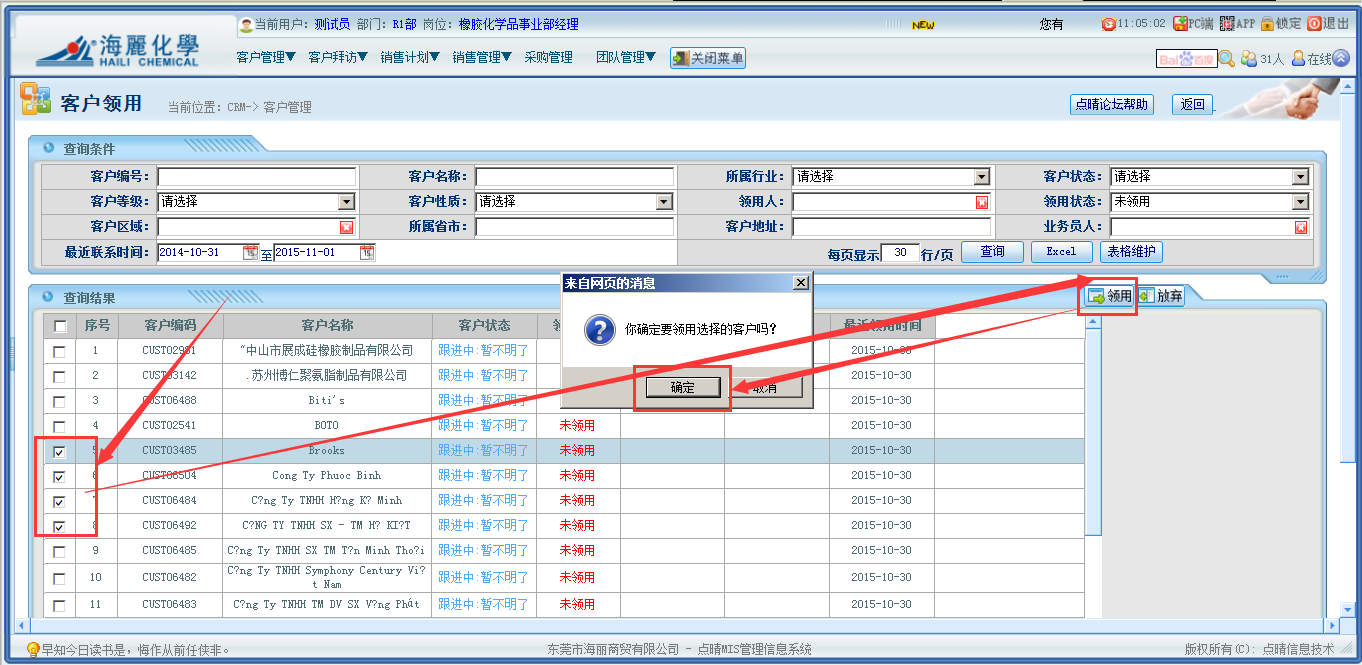1362x665 pixels.
Task: Expand the 所属行业 dropdown
Action: [981, 177]
